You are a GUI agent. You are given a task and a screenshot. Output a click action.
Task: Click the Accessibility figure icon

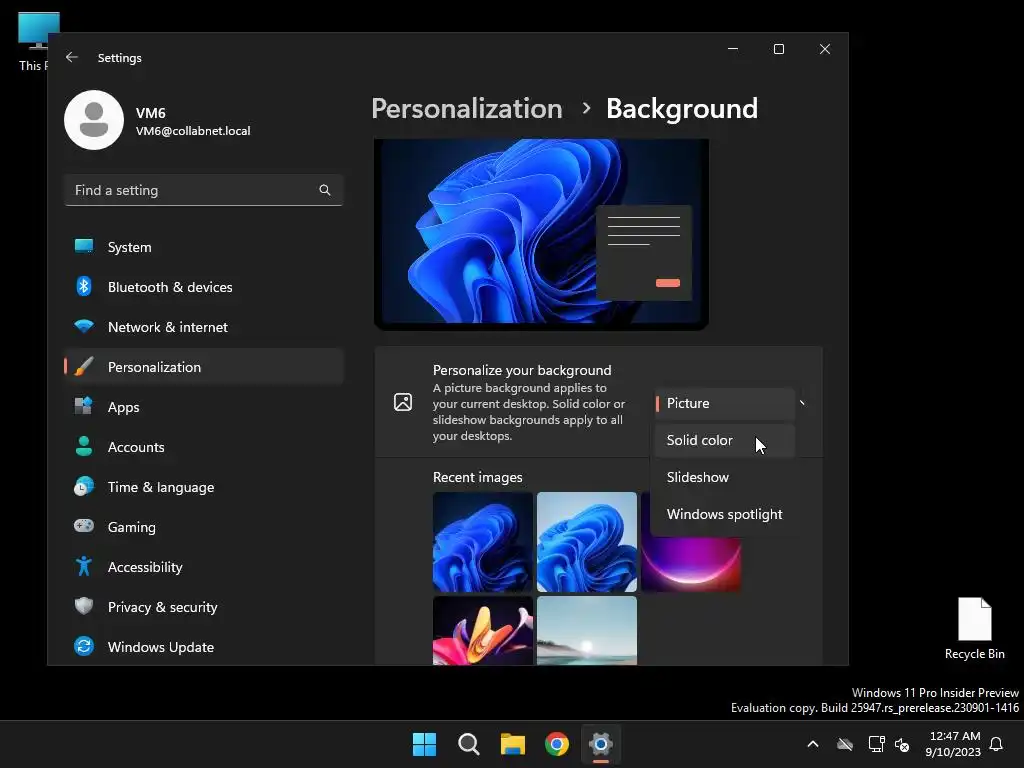coord(84,566)
